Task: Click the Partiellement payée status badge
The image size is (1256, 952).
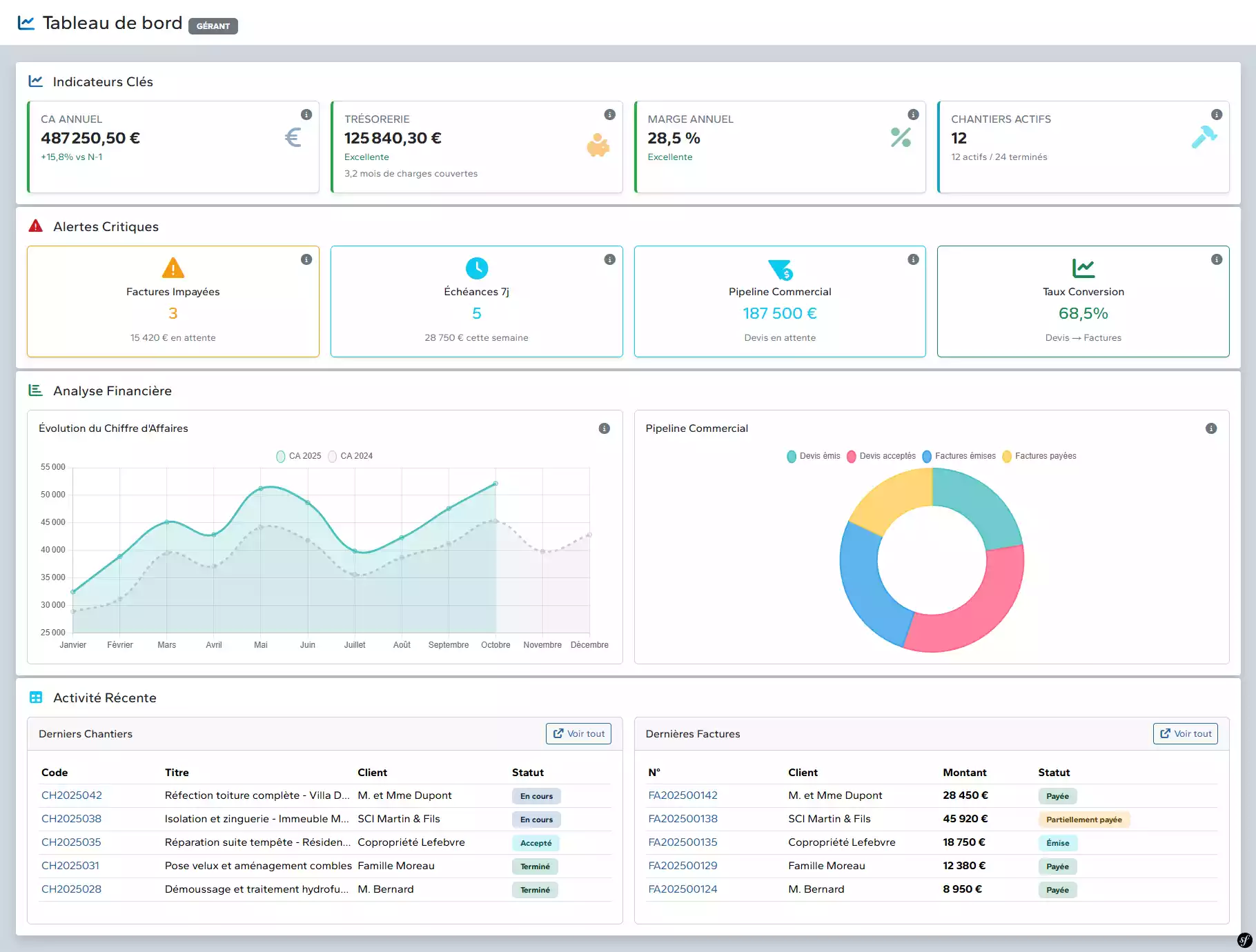Action: pos(1083,820)
